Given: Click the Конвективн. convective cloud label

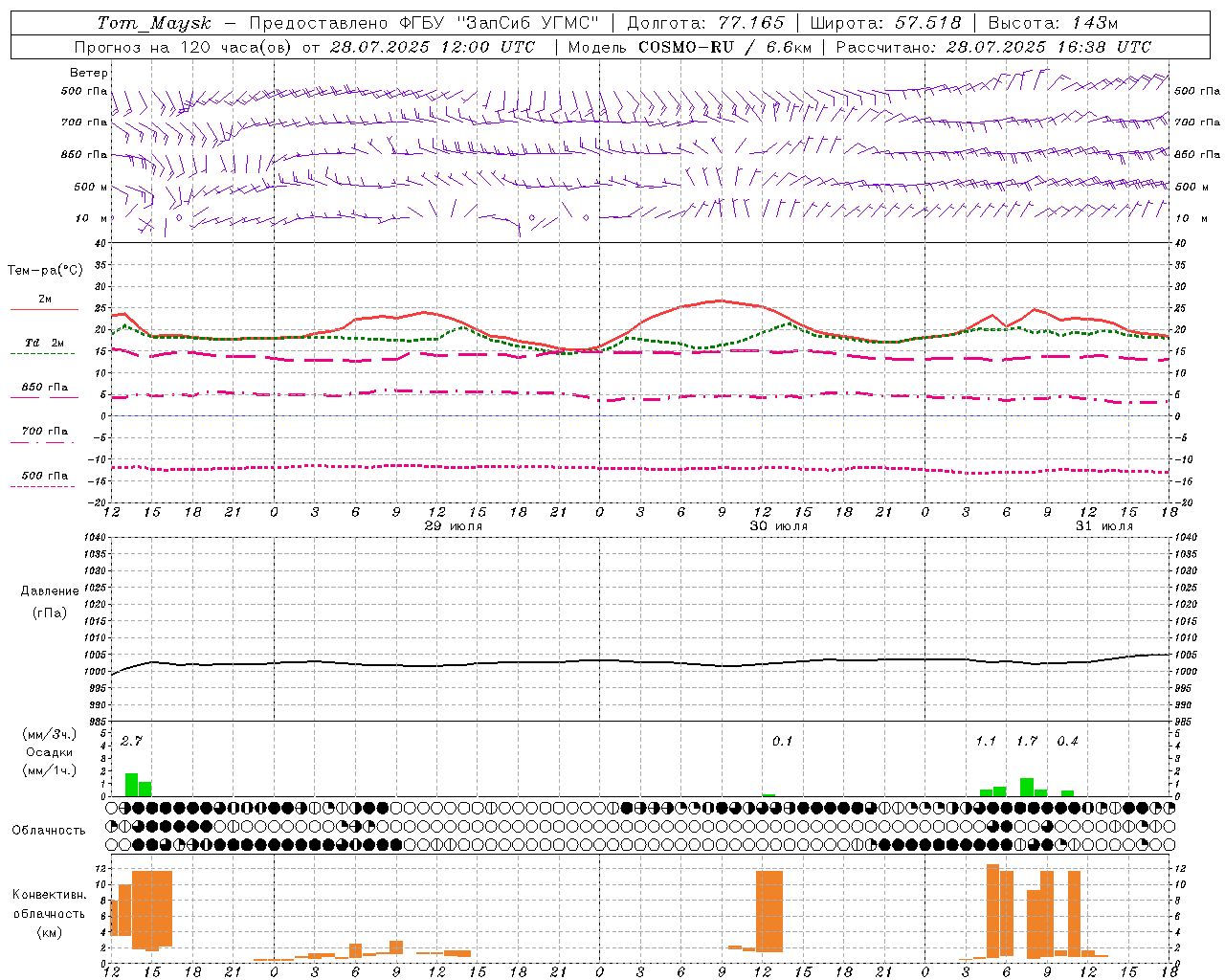Looking at the screenshot, I should pyautogui.click(x=50, y=895).
